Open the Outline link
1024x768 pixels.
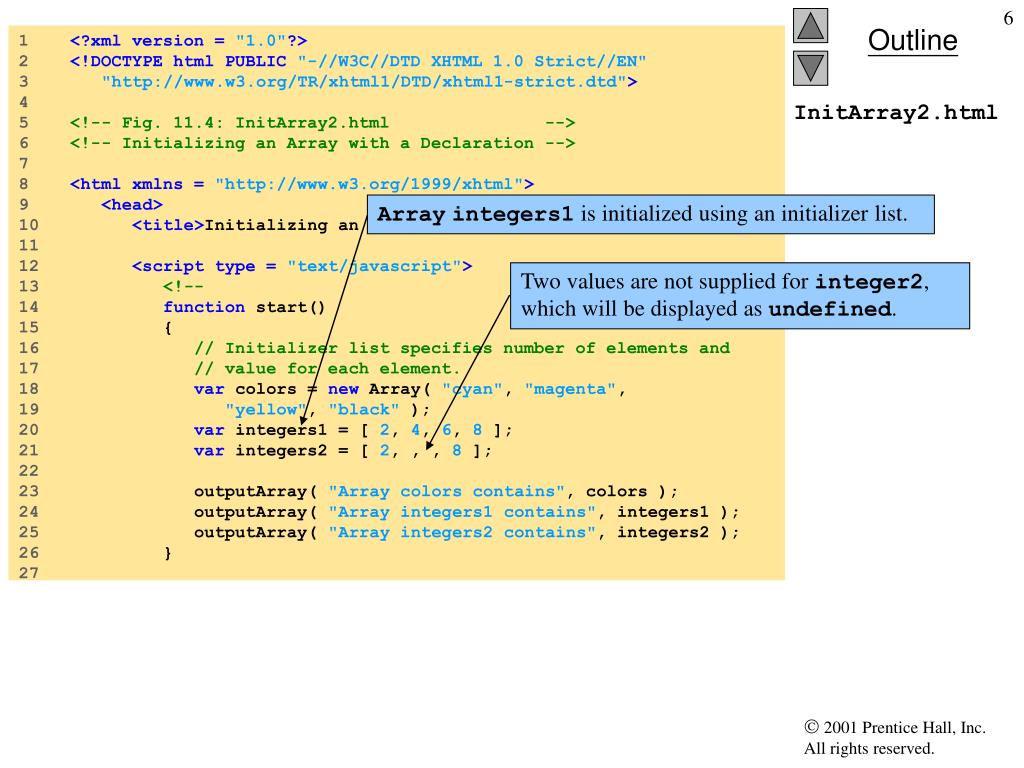pos(912,40)
